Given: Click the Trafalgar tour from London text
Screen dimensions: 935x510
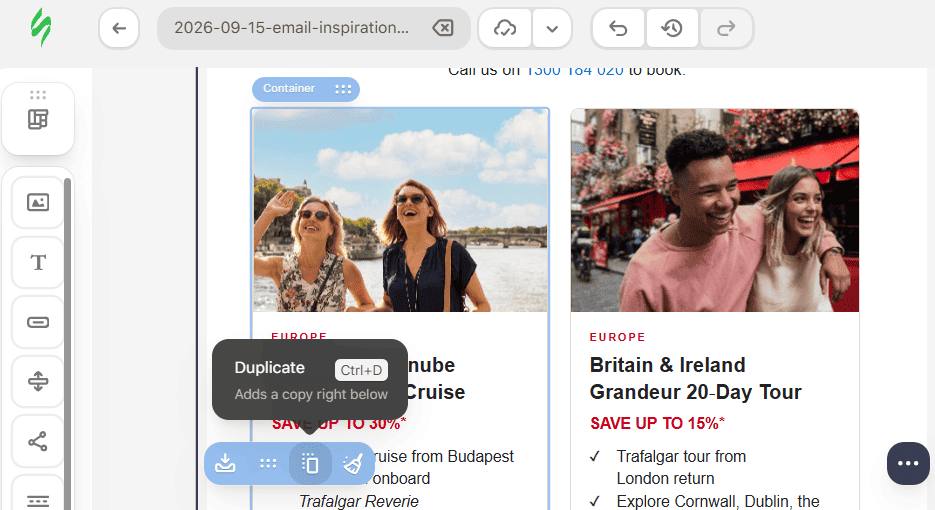Looking at the screenshot, I should [x=681, y=467].
